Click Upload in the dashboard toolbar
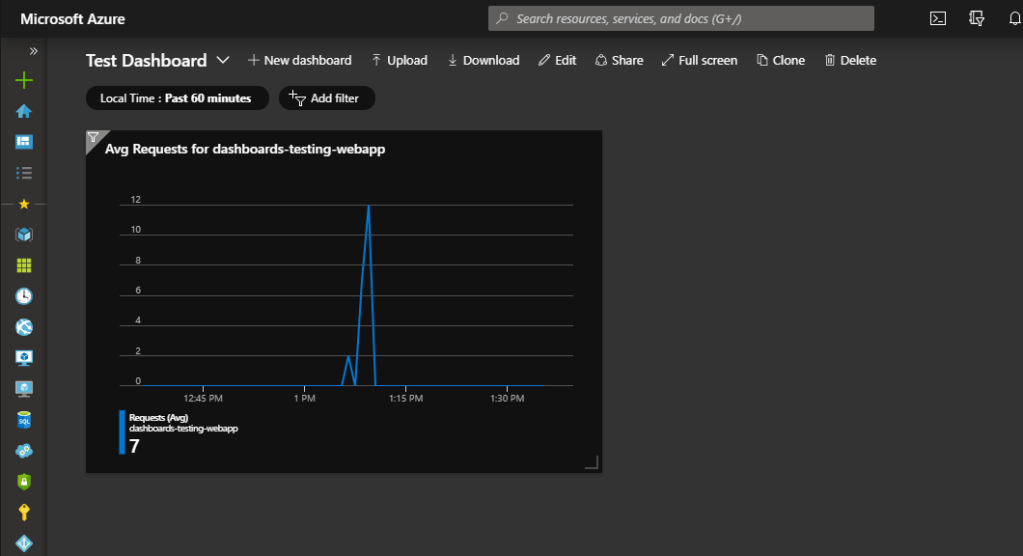The width and height of the screenshot is (1023, 556). tap(399, 60)
